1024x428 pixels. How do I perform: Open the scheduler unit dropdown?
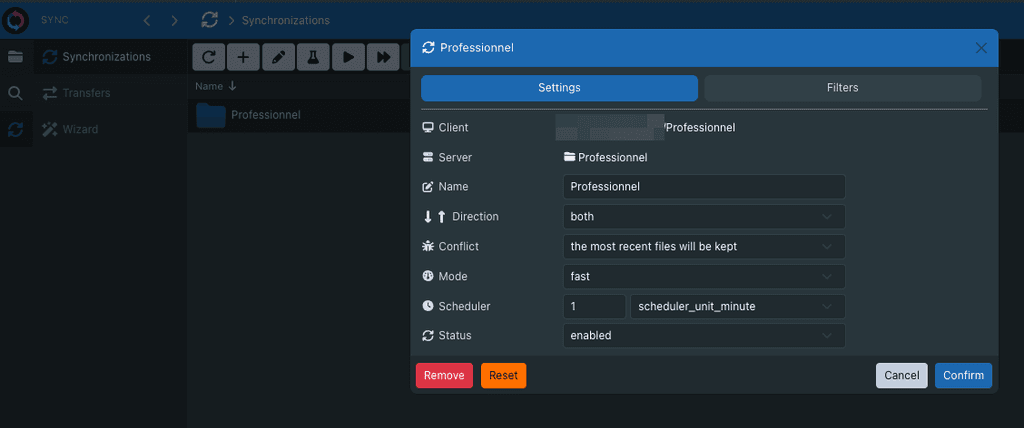737,306
